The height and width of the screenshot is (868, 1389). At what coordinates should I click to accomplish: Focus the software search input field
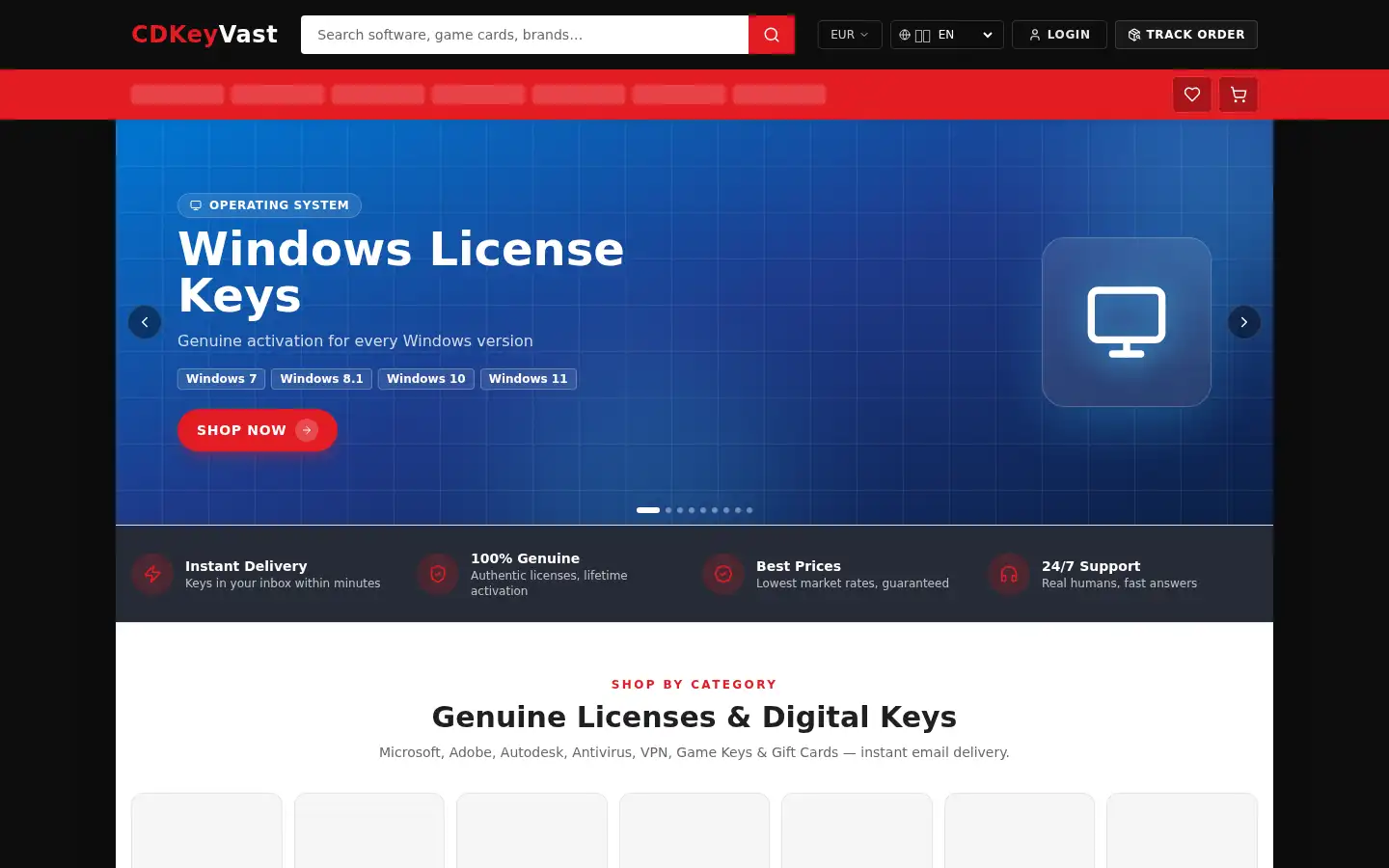click(525, 35)
